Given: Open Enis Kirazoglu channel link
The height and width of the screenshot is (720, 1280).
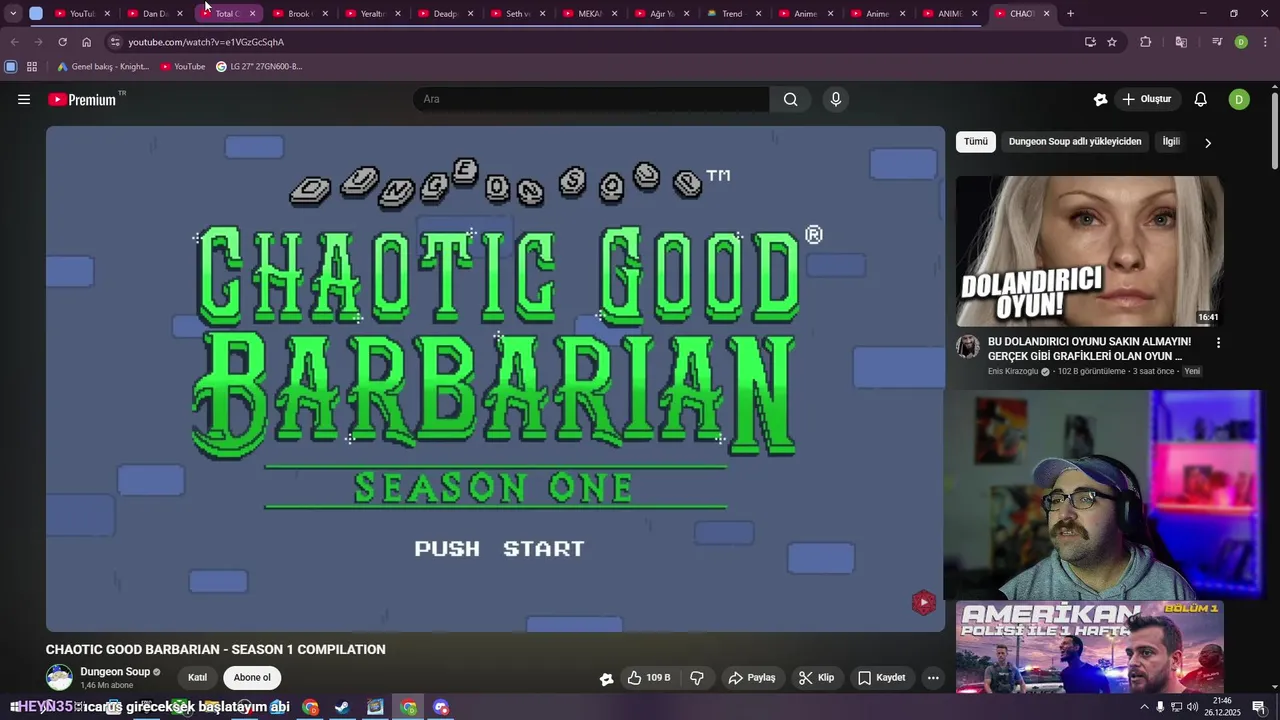Looking at the screenshot, I should point(1013,371).
